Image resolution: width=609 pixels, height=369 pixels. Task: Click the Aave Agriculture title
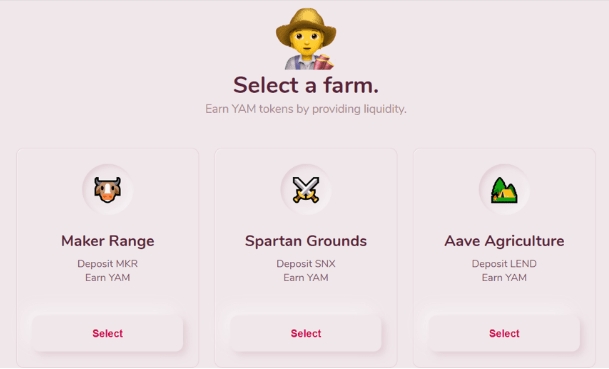click(x=504, y=241)
